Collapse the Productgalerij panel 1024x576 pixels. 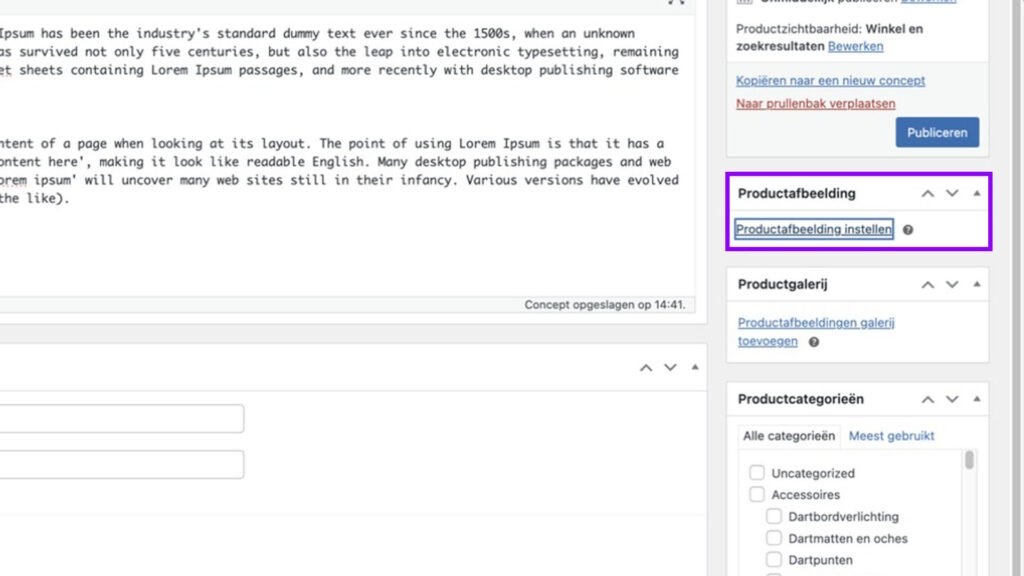(x=976, y=284)
